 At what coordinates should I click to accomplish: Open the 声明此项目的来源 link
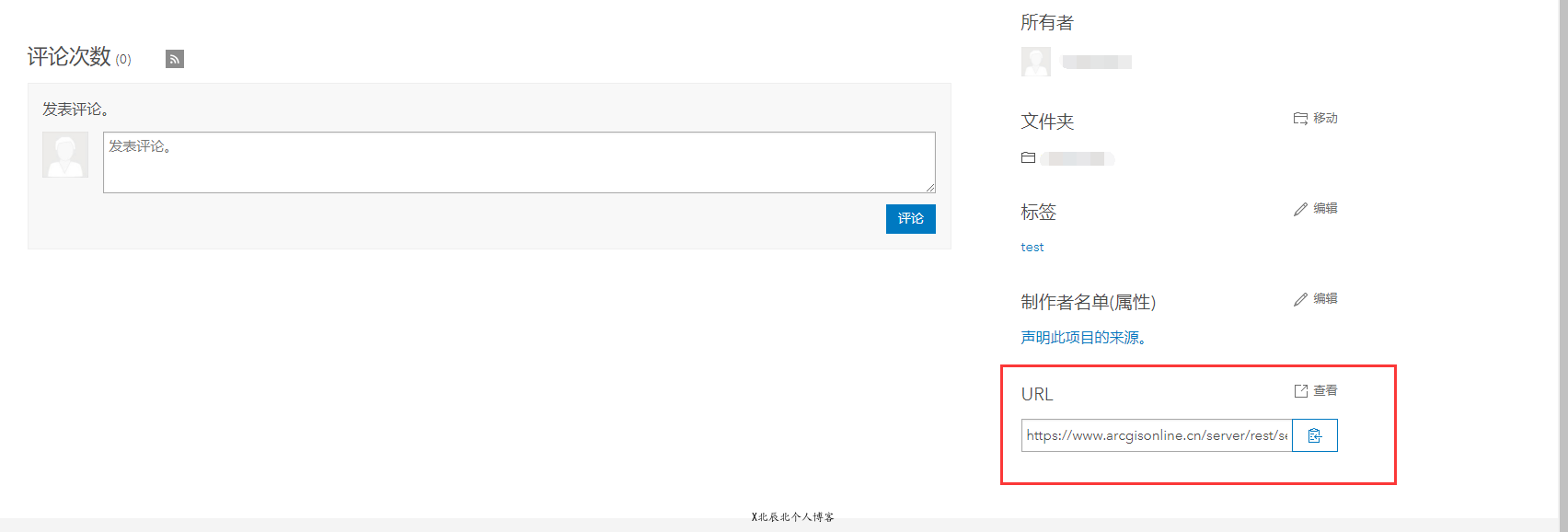(1083, 338)
